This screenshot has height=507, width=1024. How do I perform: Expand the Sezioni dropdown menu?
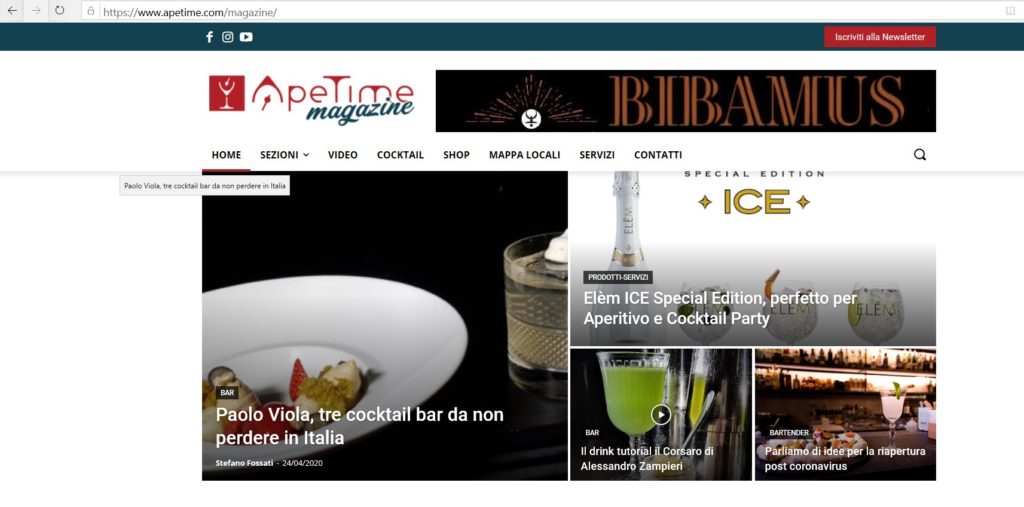pos(284,155)
